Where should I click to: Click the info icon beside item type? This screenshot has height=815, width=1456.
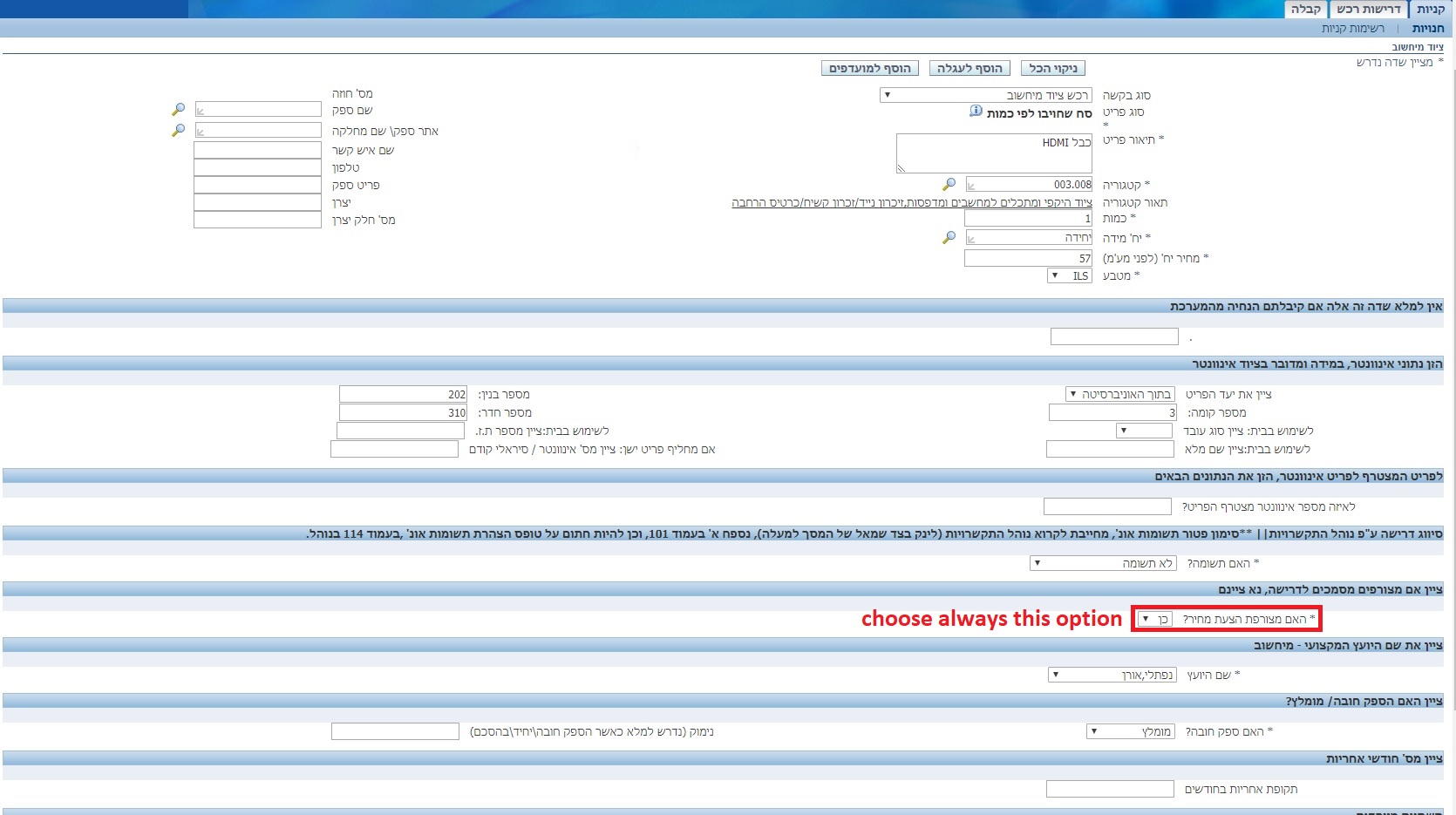click(x=976, y=112)
